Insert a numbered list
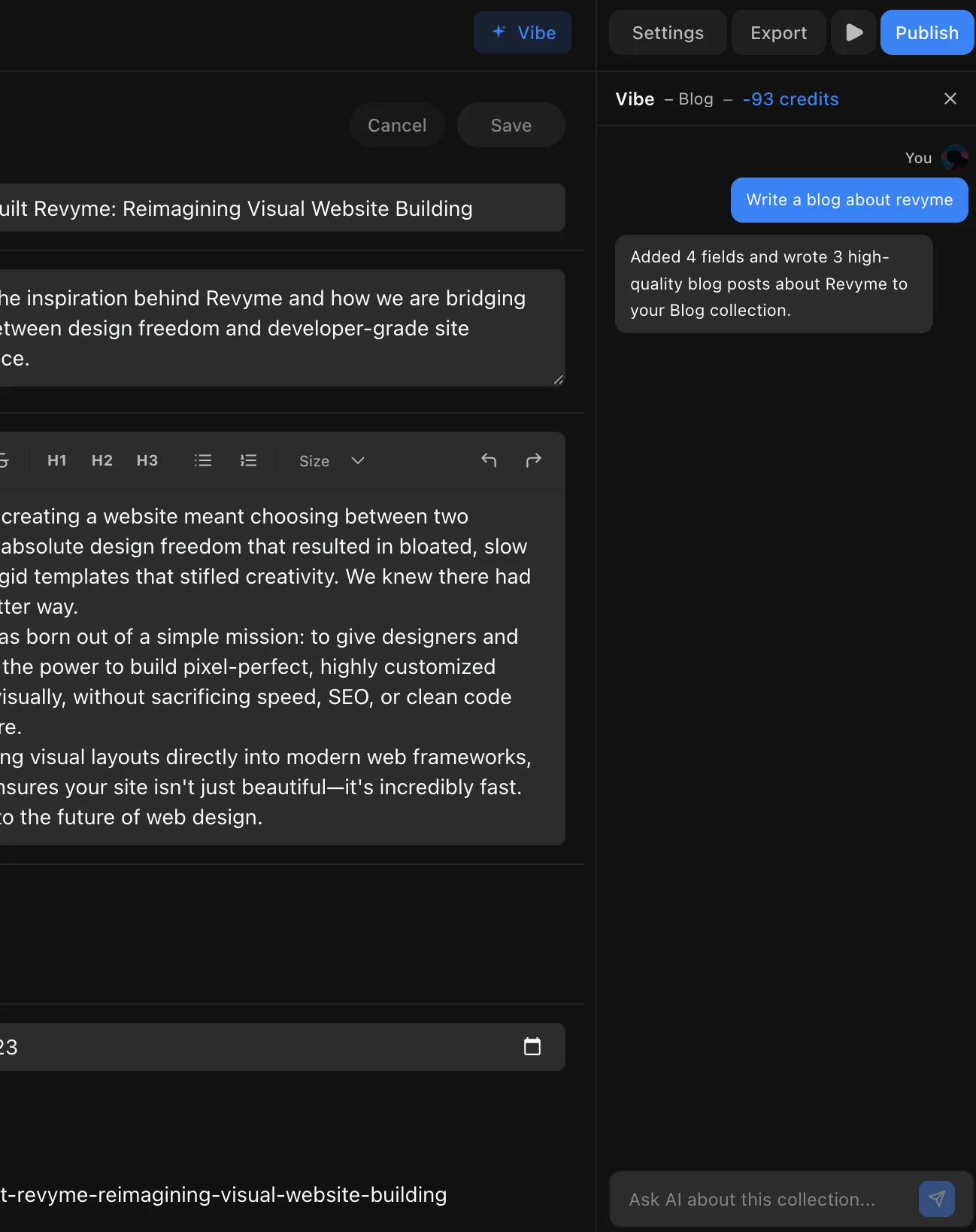The height and width of the screenshot is (1232, 976). tap(248, 460)
